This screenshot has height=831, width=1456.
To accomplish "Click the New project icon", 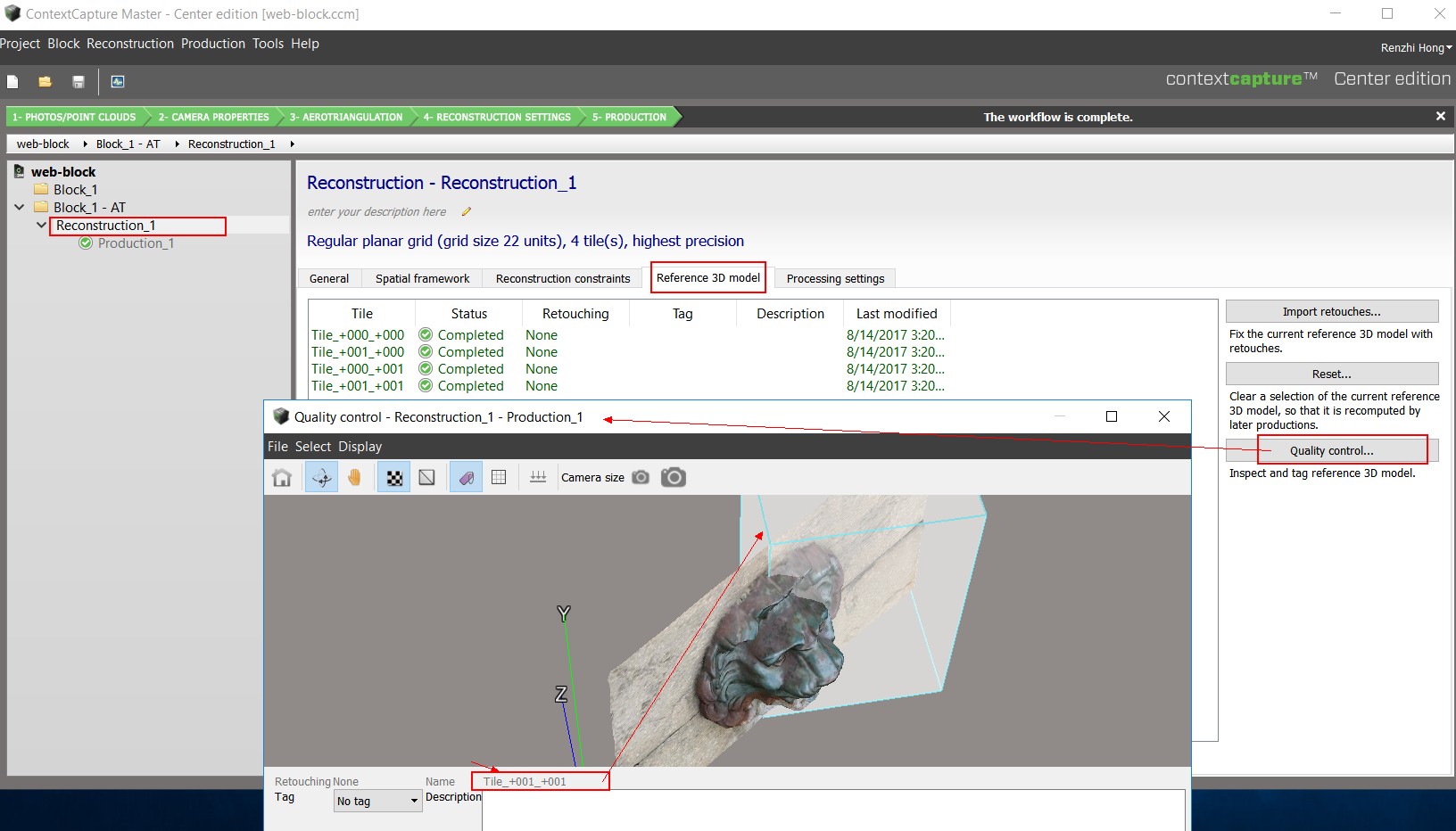I will click(12, 82).
